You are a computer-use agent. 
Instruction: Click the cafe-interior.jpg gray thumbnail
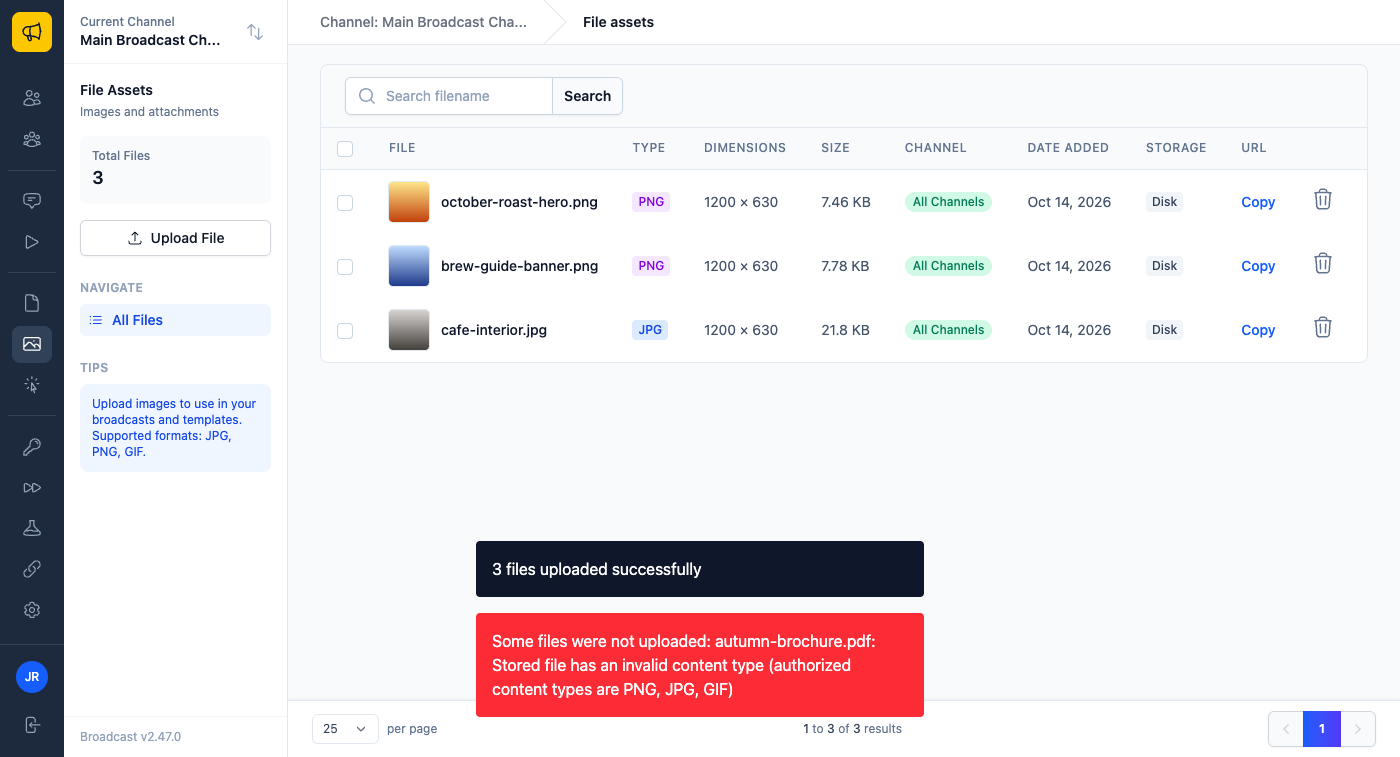[409, 330]
